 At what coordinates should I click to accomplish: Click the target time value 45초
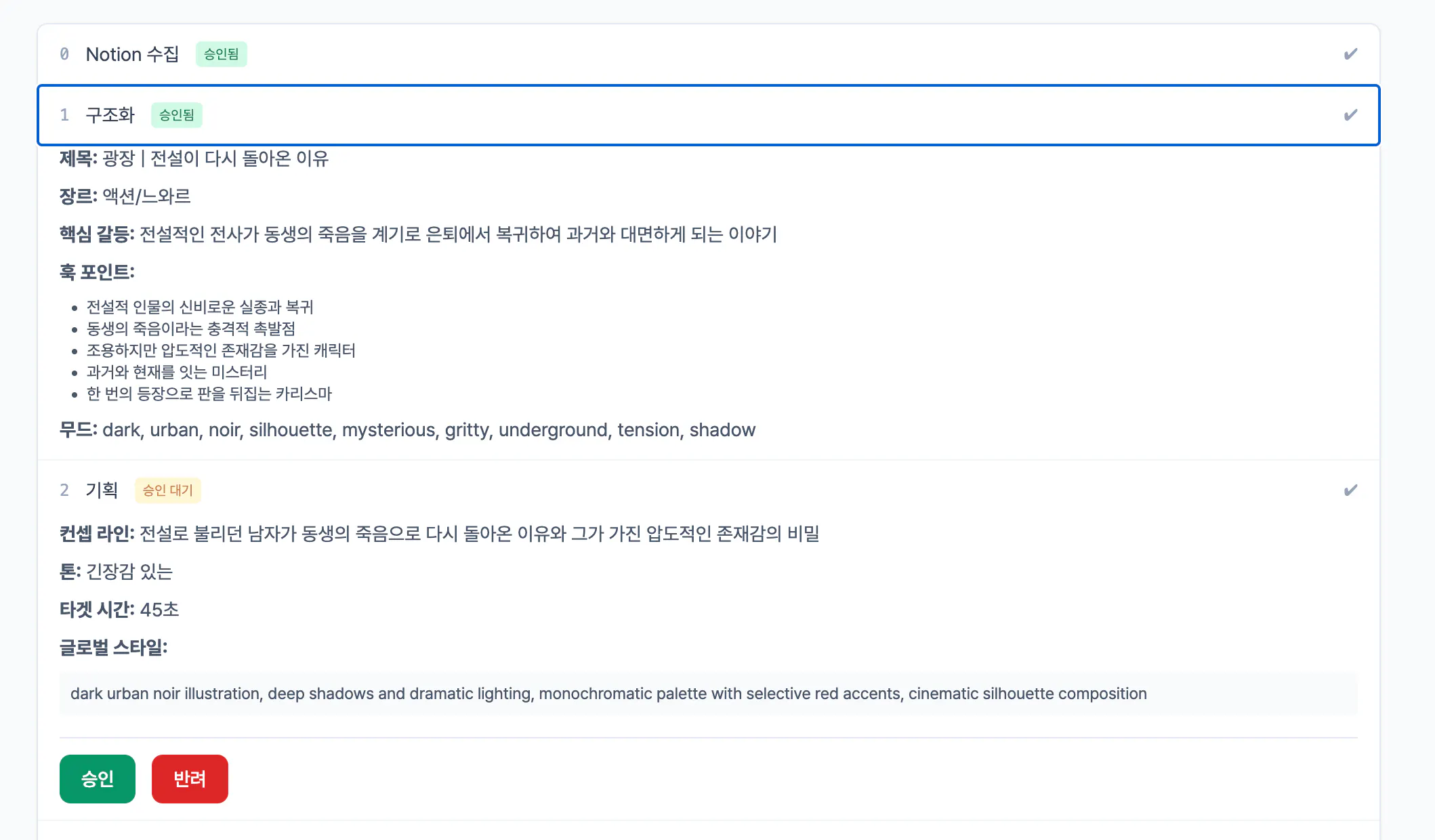(x=160, y=610)
